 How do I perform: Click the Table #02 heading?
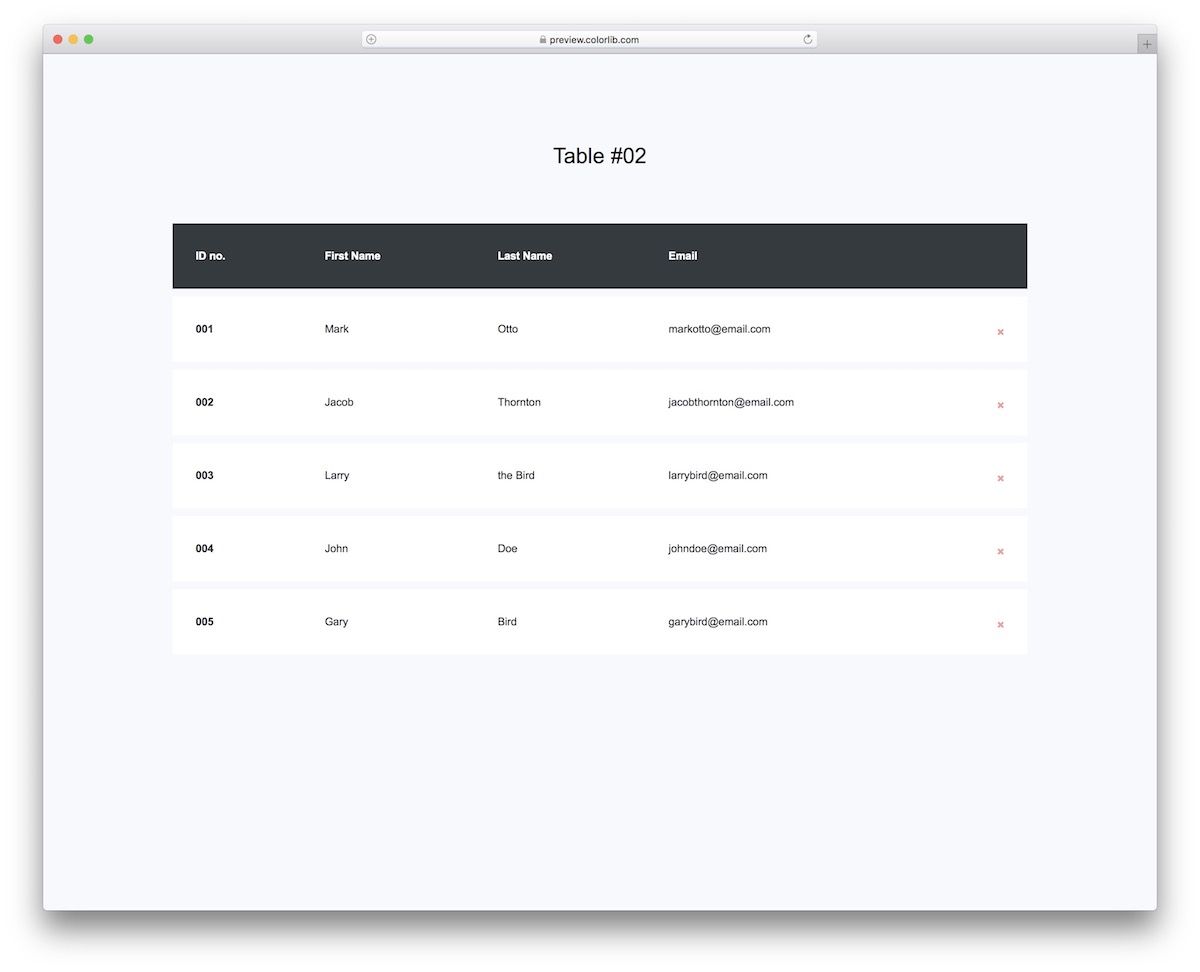click(x=600, y=156)
